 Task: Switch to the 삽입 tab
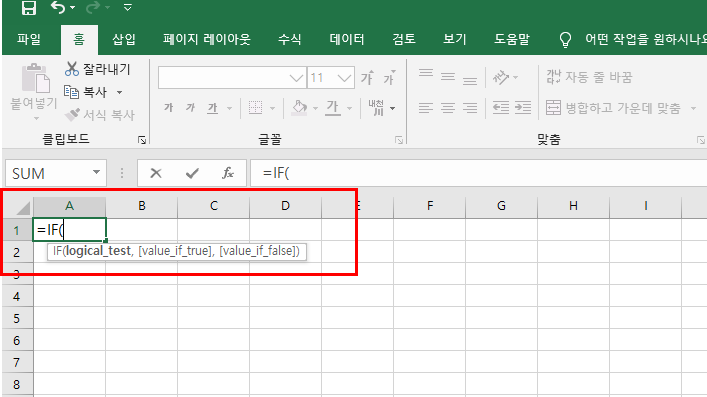(x=124, y=39)
